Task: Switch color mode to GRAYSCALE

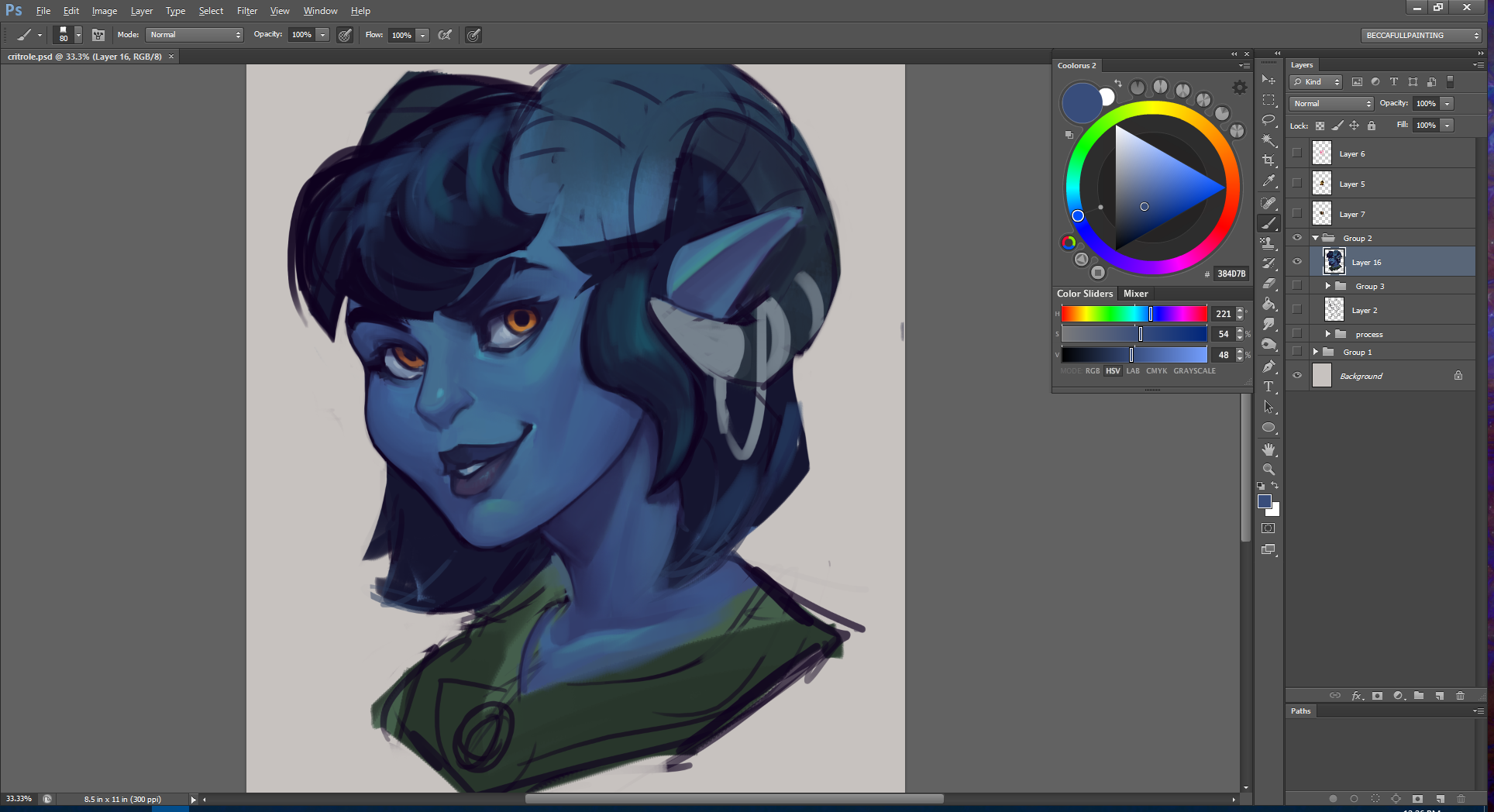Action: click(x=1195, y=371)
